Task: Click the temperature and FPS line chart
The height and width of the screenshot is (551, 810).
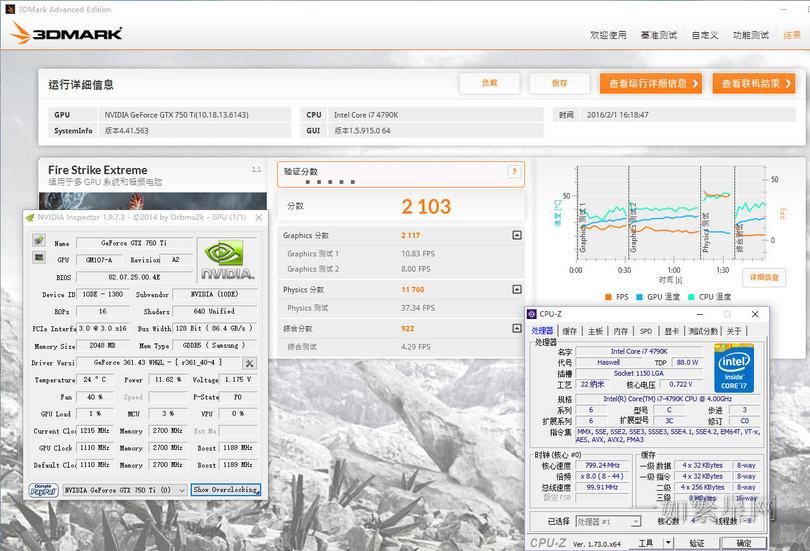Action: pos(671,212)
